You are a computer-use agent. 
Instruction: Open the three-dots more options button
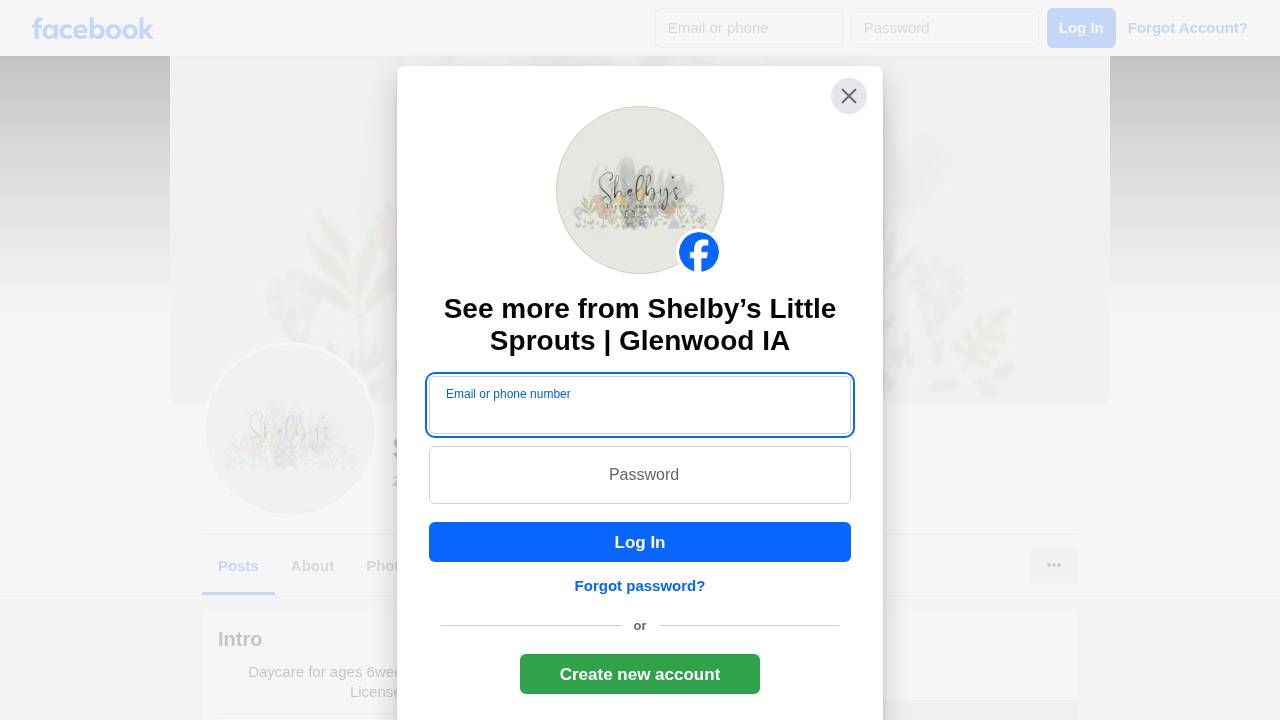pyautogui.click(x=1054, y=565)
